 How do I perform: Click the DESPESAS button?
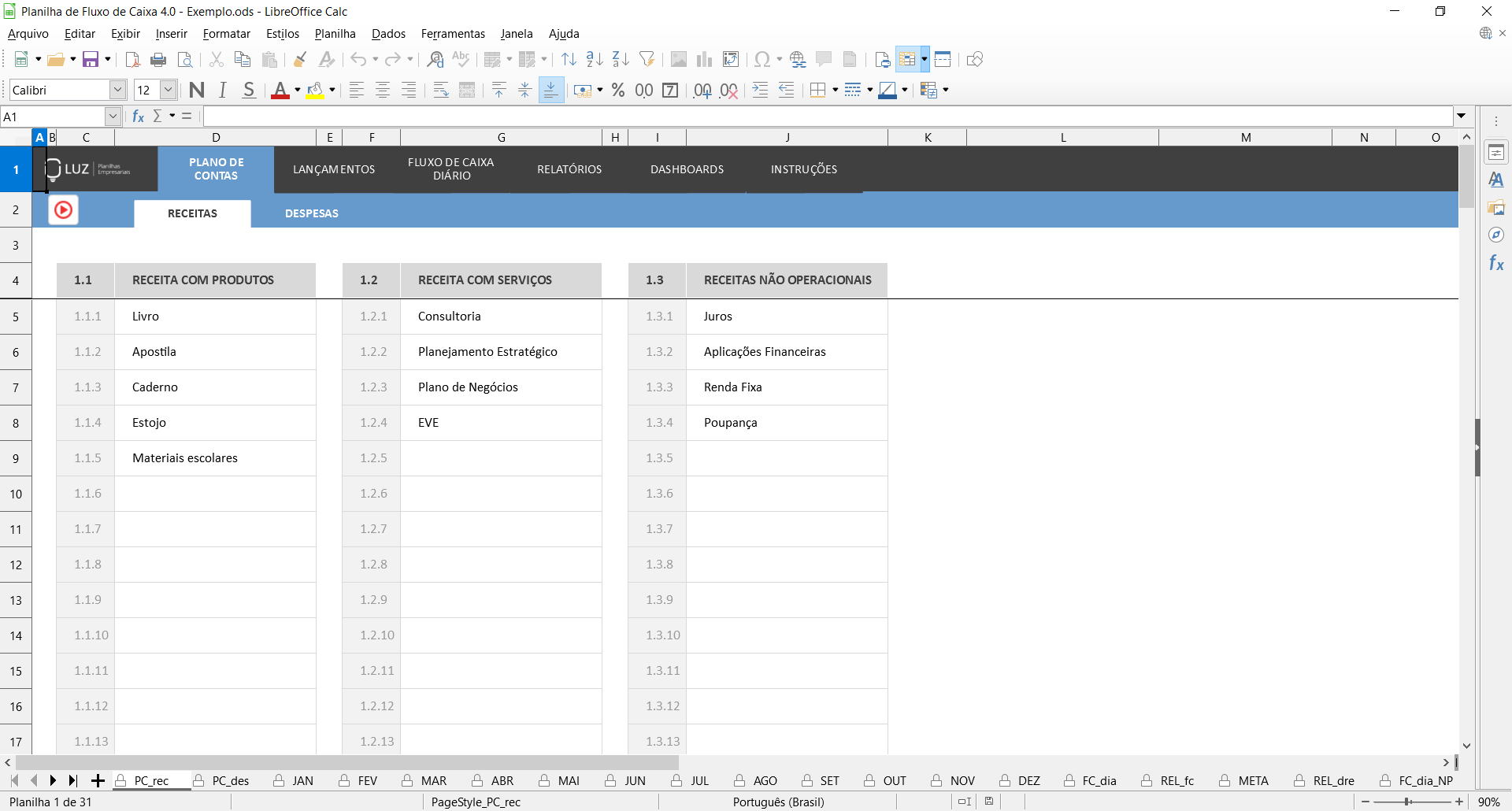click(311, 213)
